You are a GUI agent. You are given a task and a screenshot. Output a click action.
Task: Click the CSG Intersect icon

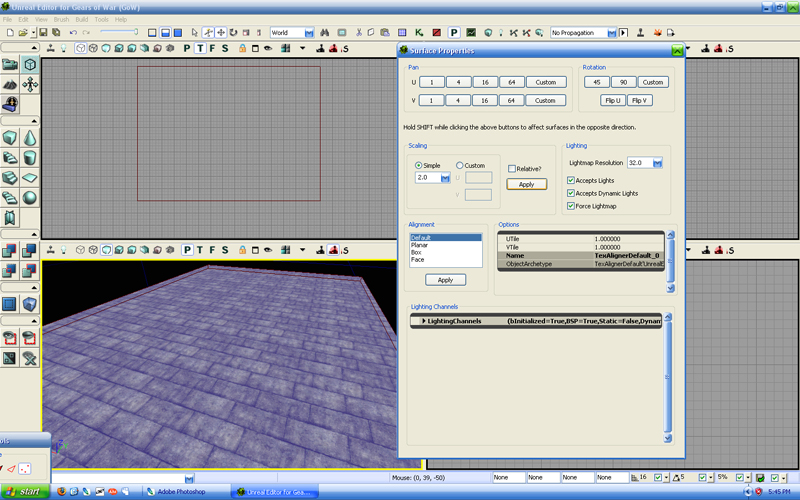coord(10,270)
